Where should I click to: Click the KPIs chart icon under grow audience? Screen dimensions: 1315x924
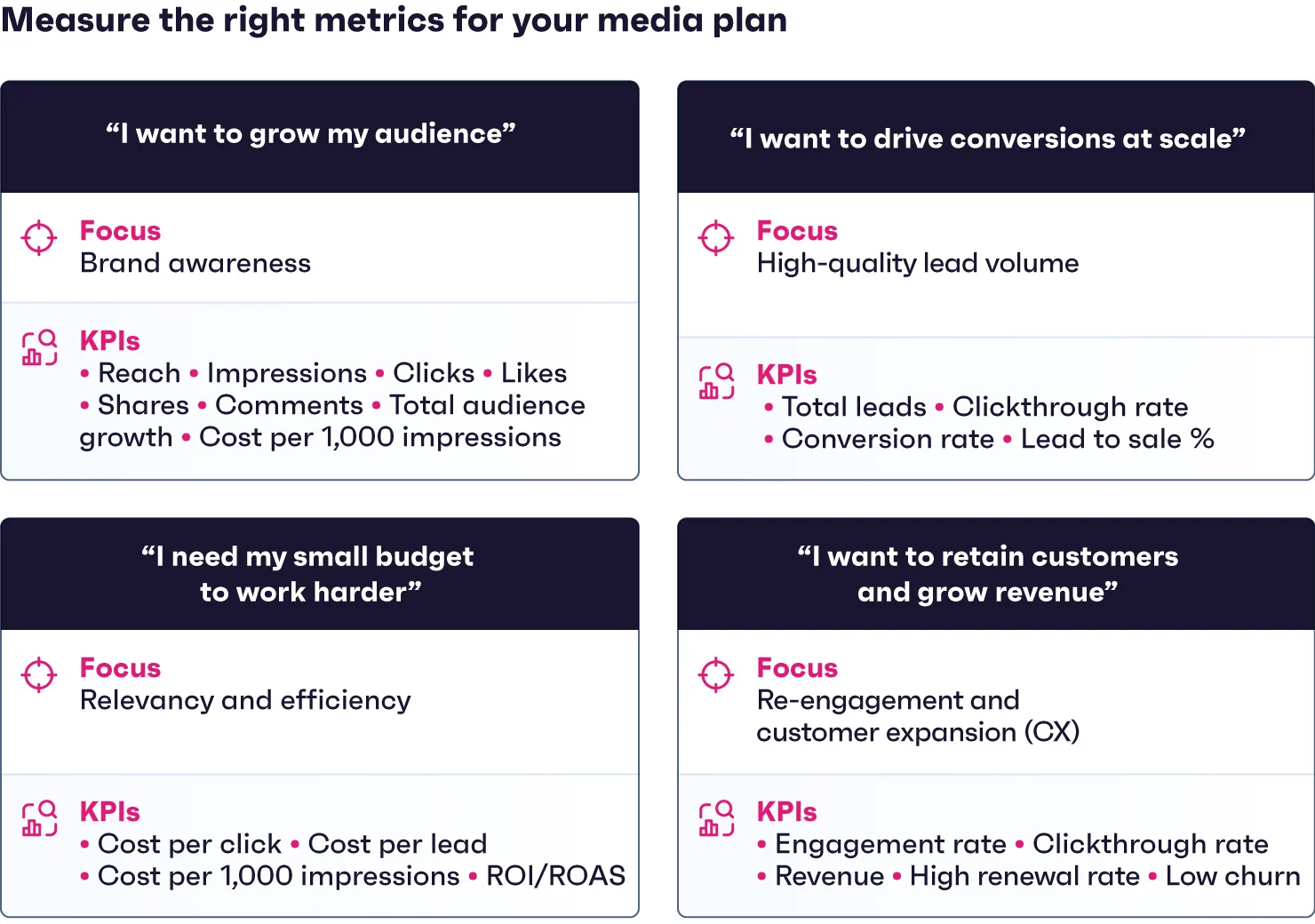(x=39, y=347)
